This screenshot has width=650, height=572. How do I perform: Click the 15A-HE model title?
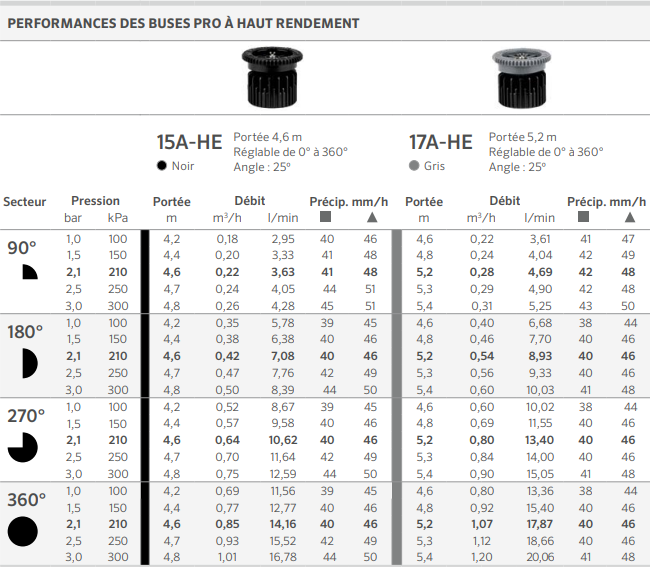pyautogui.click(x=189, y=142)
